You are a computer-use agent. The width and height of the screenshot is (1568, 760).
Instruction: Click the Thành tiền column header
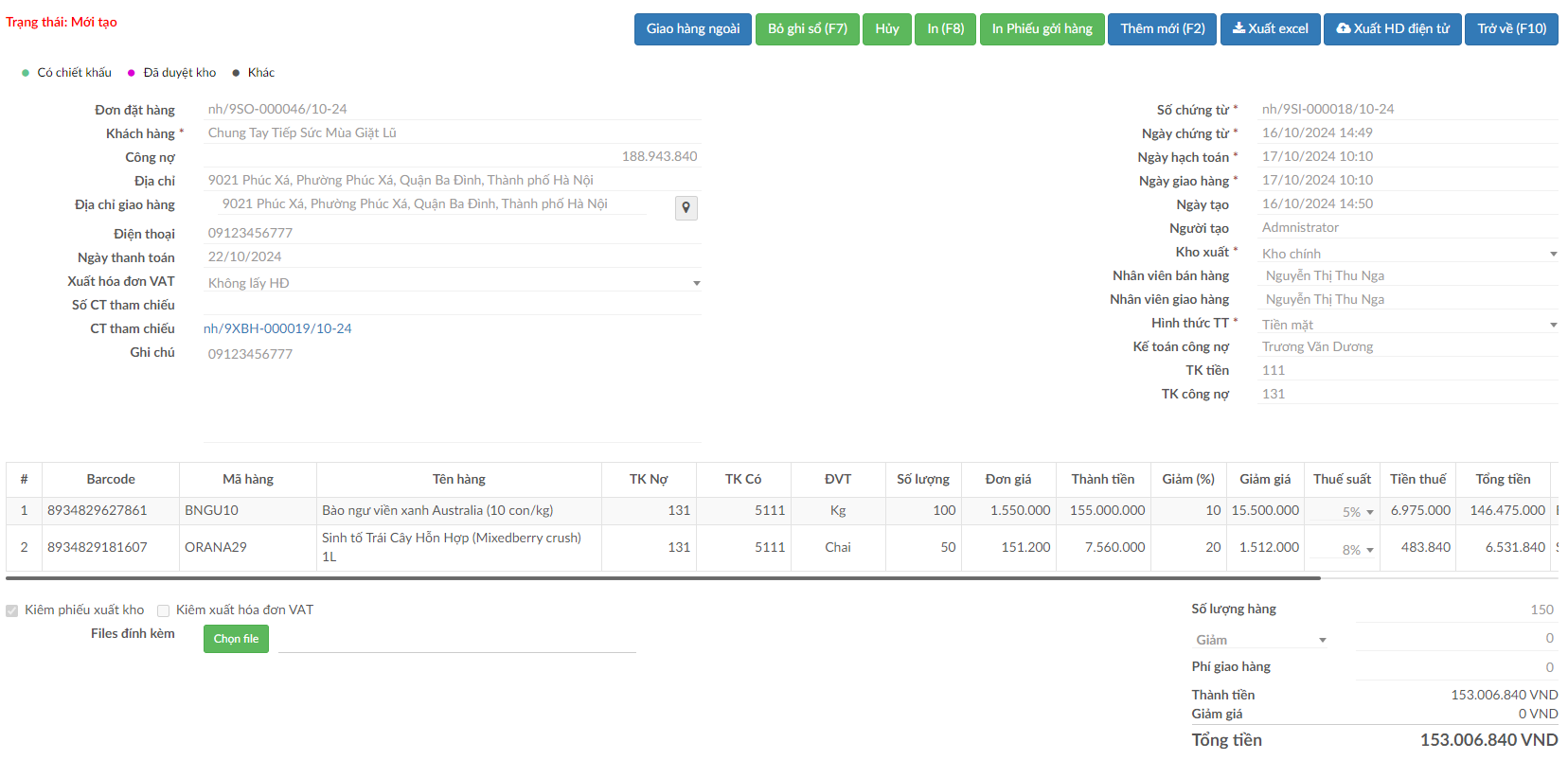[x=1103, y=480]
